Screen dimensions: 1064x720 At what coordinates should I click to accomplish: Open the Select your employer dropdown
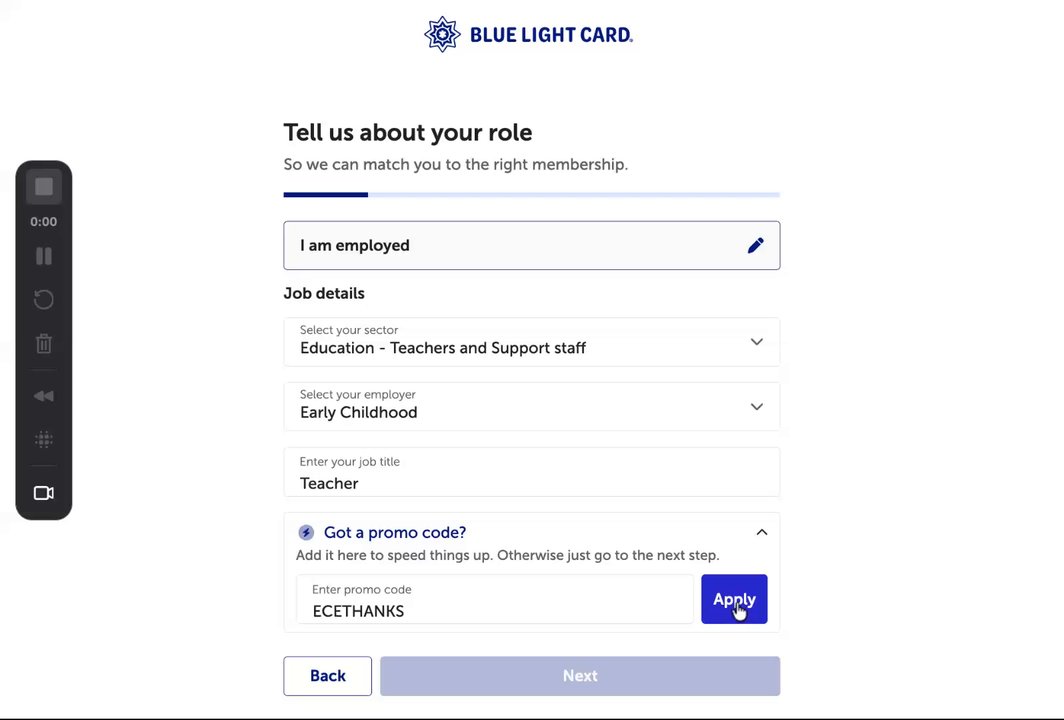pos(532,406)
